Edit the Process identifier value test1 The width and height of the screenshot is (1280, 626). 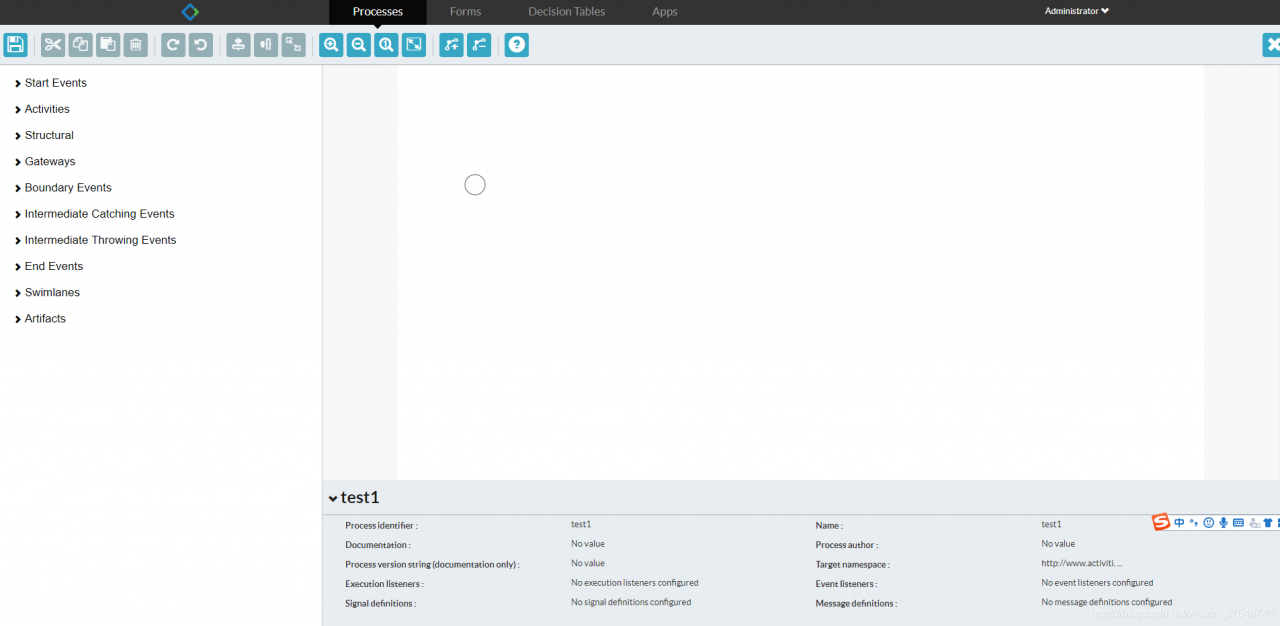(581, 524)
